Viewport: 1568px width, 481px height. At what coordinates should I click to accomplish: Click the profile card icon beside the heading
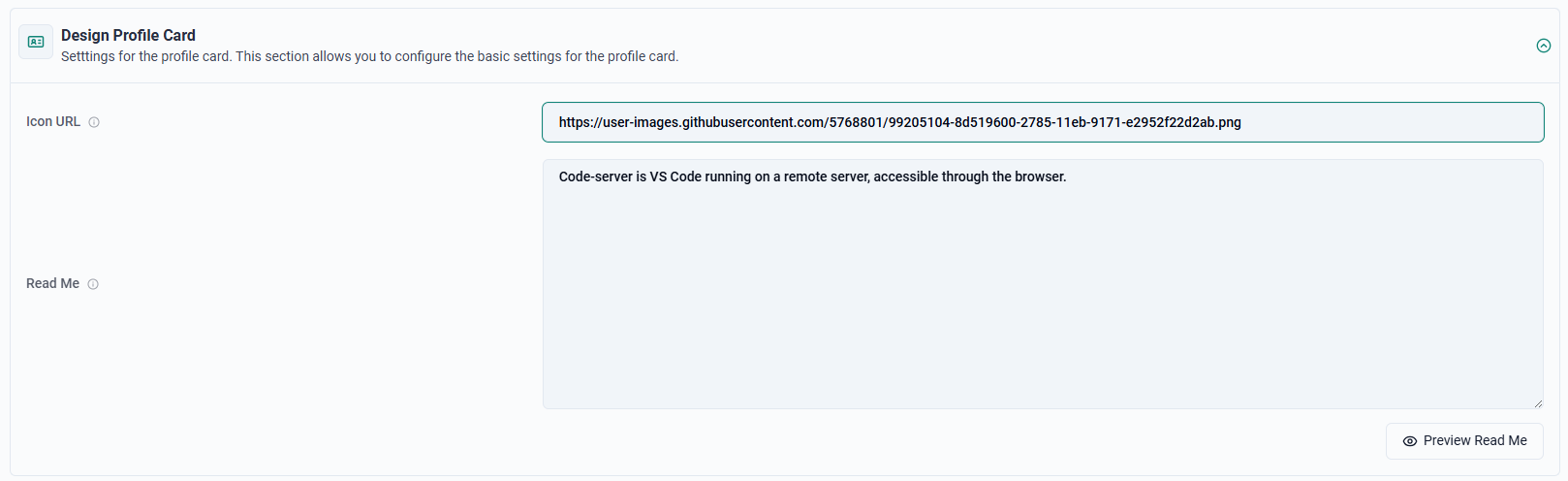pyautogui.click(x=36, y=42)
